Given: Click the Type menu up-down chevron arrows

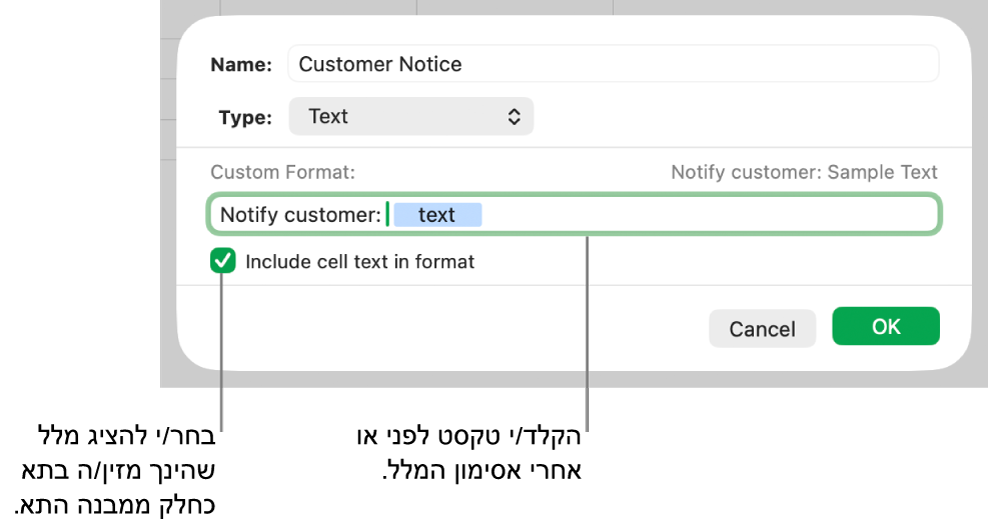Looking at the screenshot, I should coord(513,117).
